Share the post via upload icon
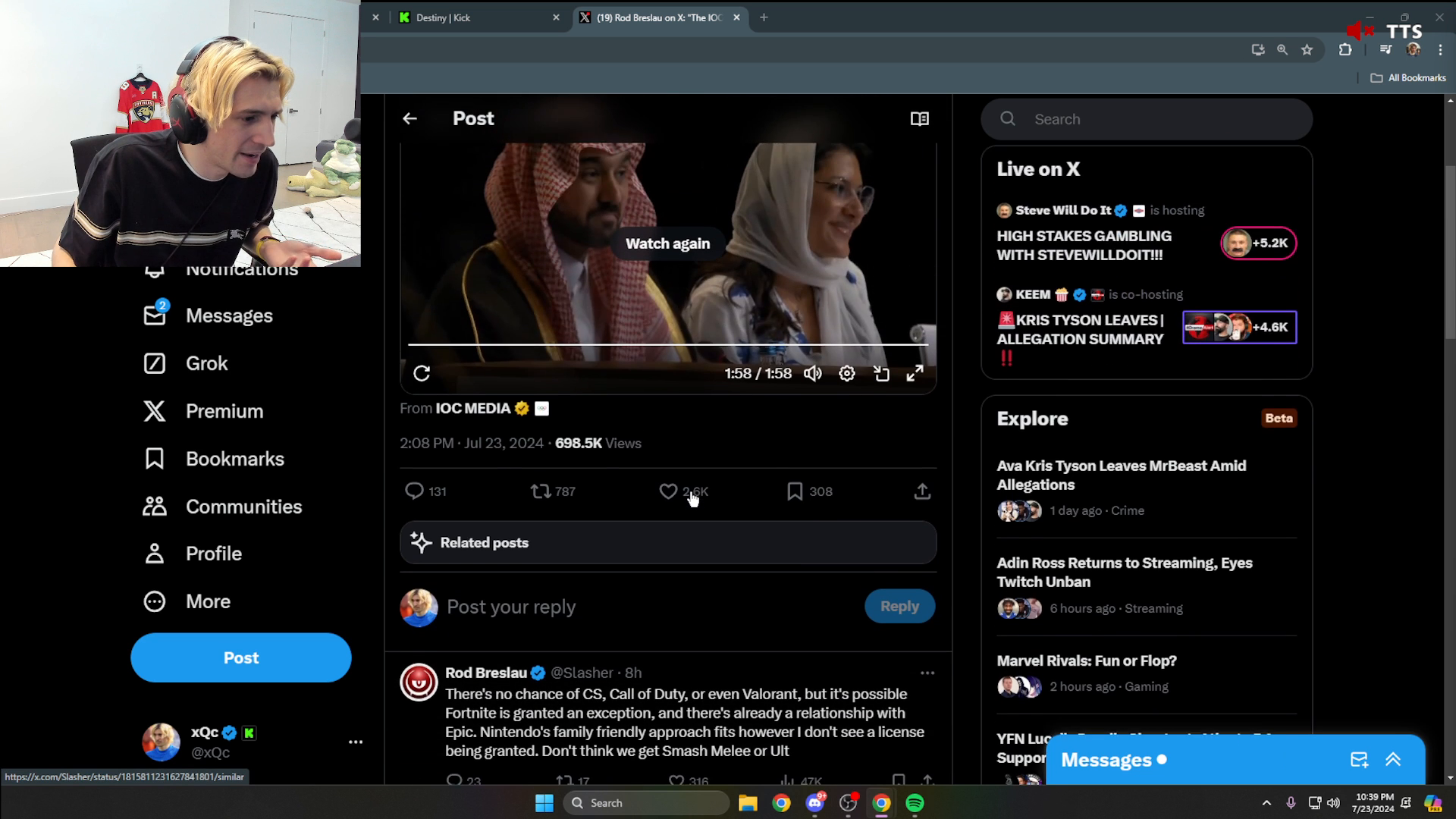Screen dimensions: 1456x819 tap(922, 491)
